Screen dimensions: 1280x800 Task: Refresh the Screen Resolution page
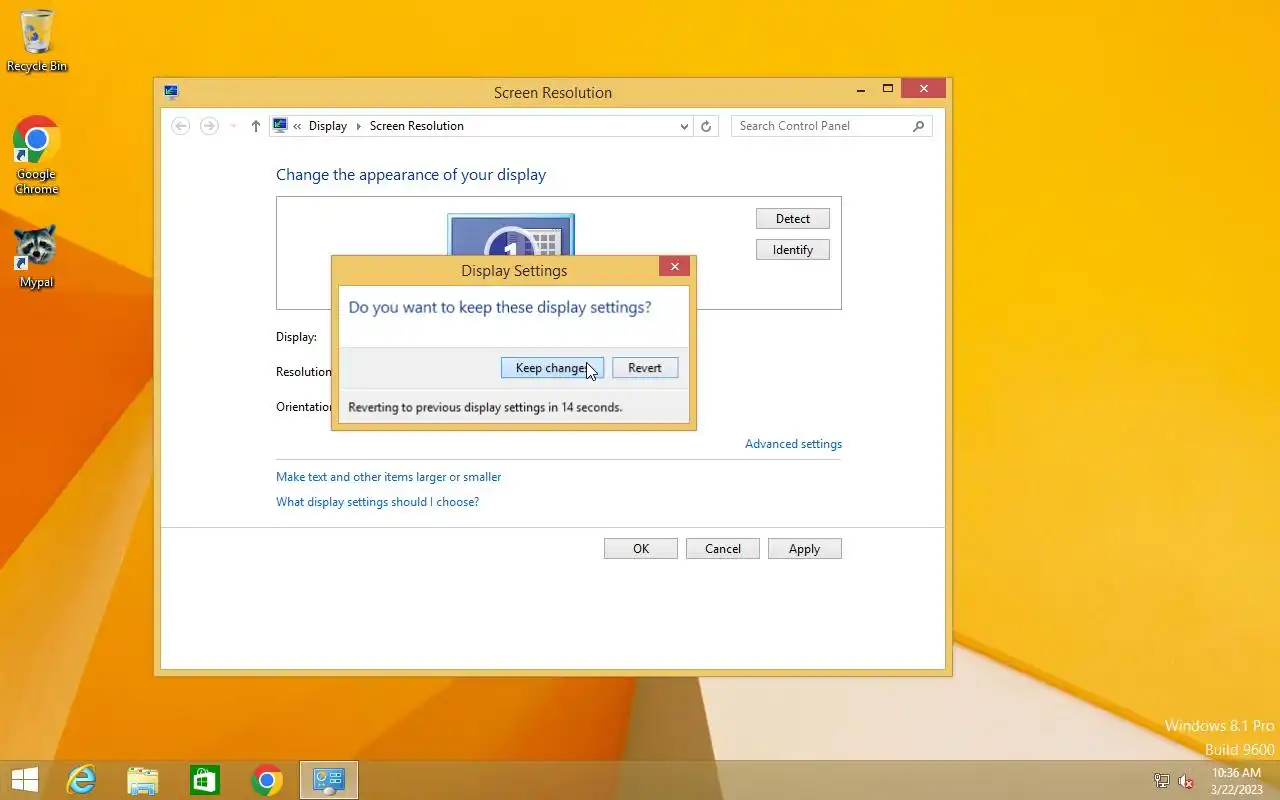[x=706, y=126]
